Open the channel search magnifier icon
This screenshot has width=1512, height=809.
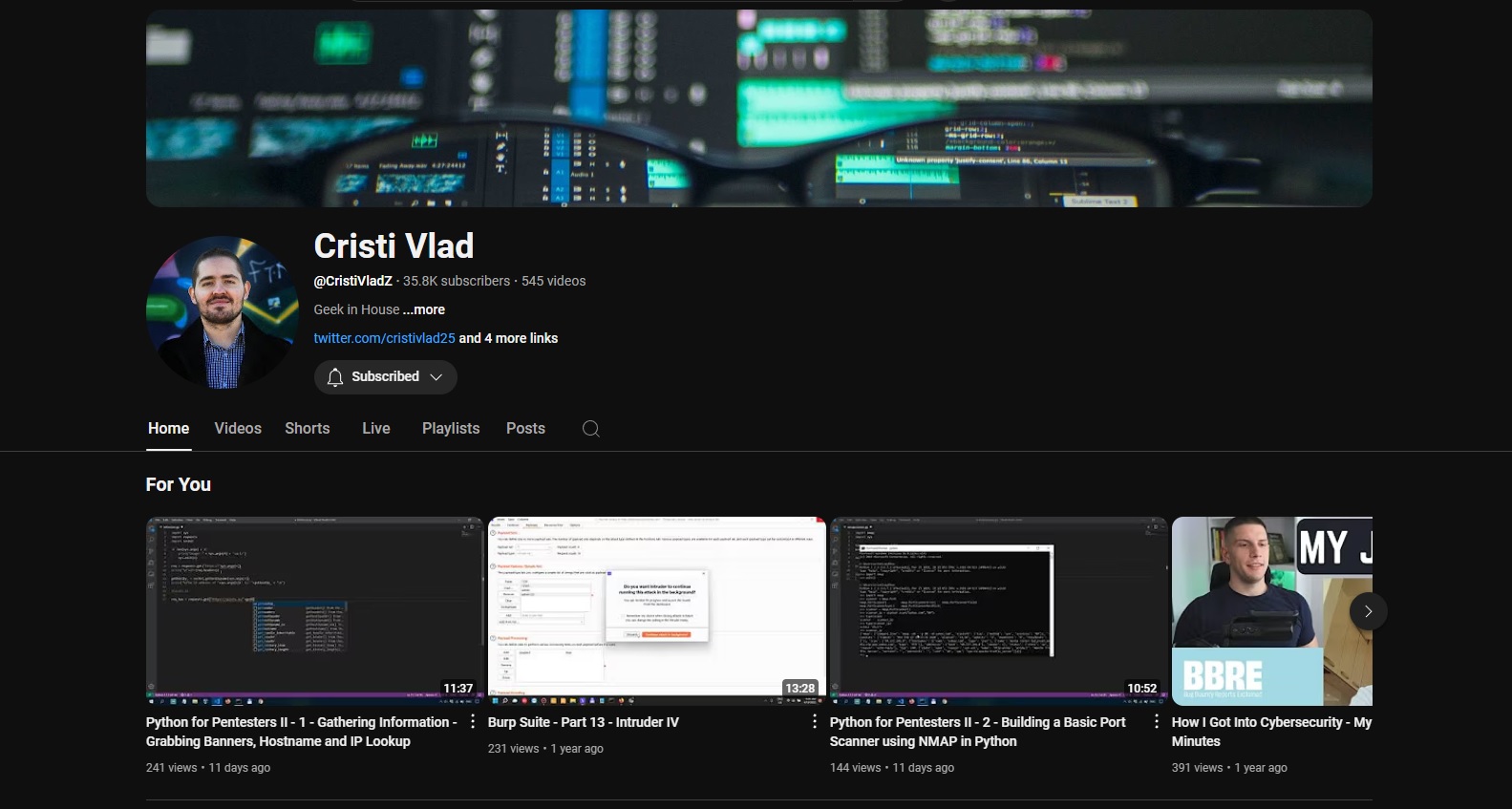(591, 429)
